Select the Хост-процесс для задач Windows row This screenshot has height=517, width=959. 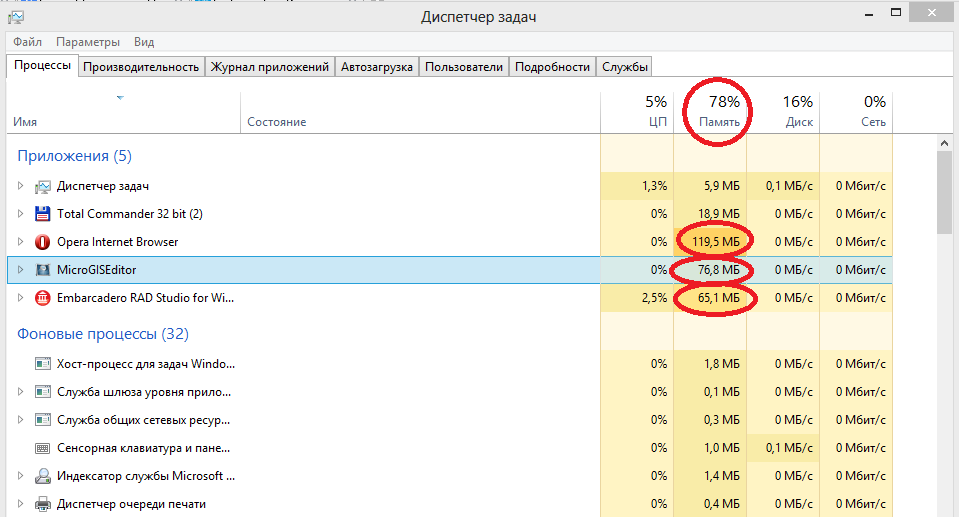tap(146, 364)
